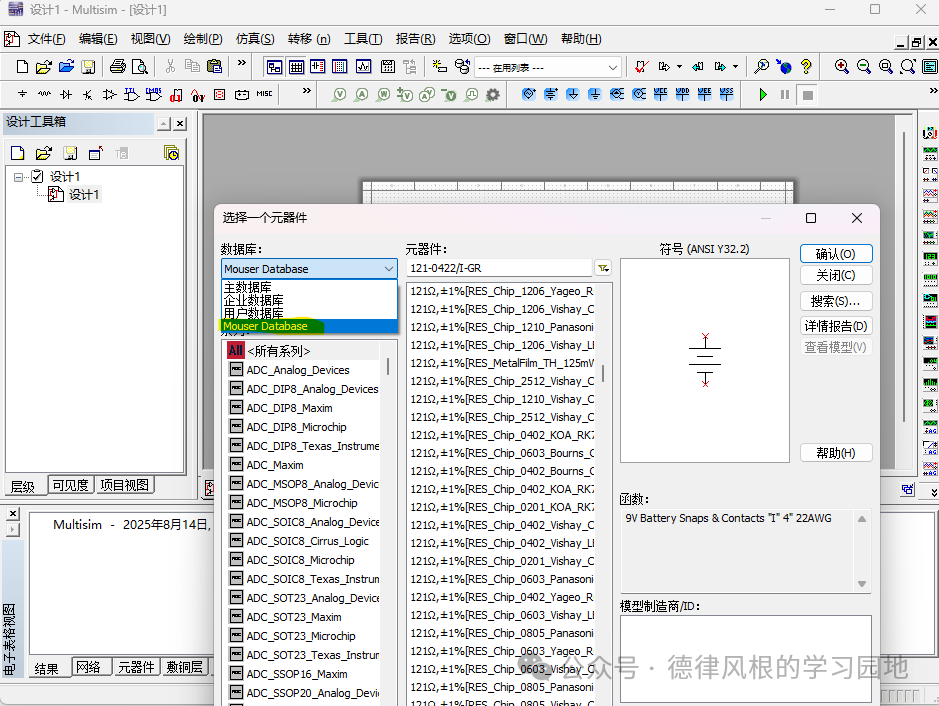Select highlighted Mouser Database option
939x706 pixels.
pyautogui.click(x=309, y=326)
